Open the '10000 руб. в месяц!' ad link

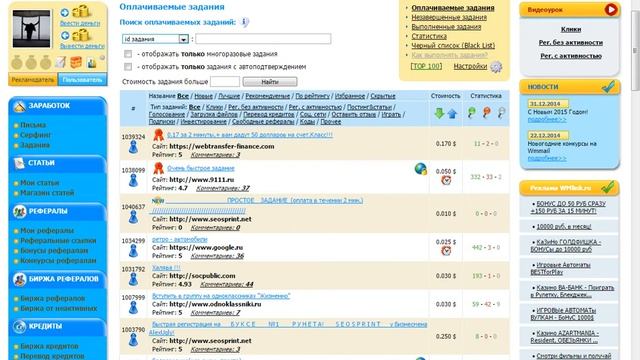(563, 227)
